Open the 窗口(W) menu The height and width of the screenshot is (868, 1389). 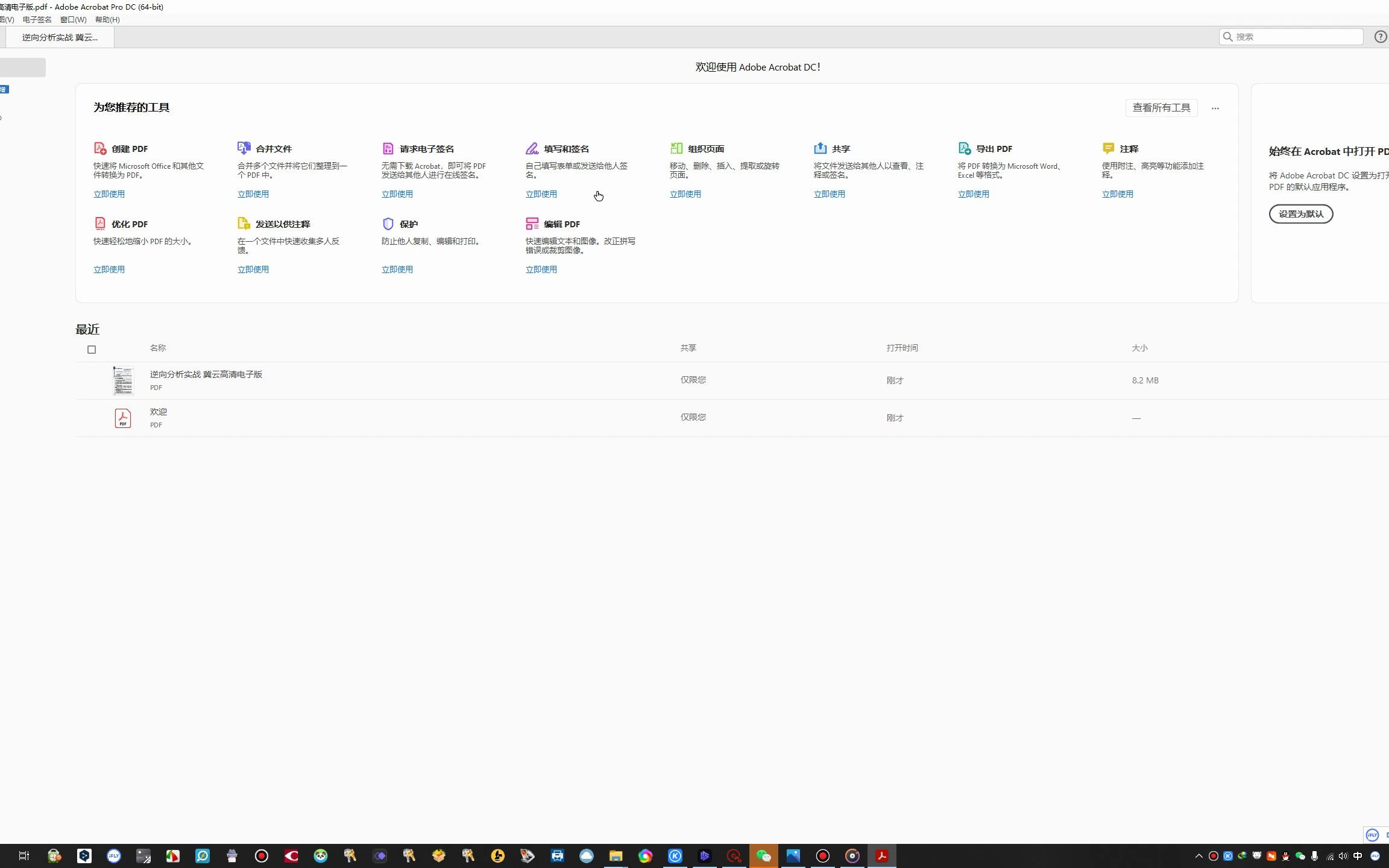click(x=73, y=20)
